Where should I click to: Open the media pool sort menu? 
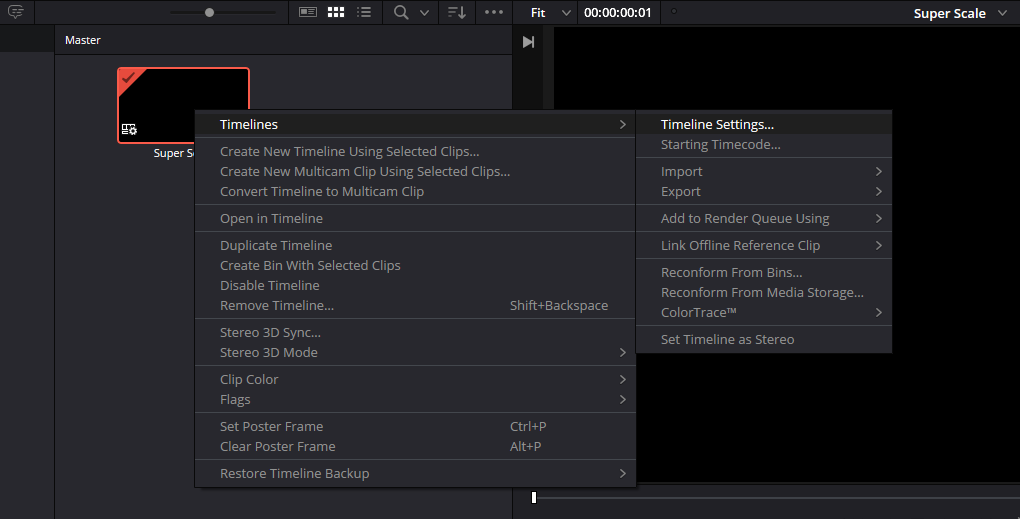click(457, 12)
